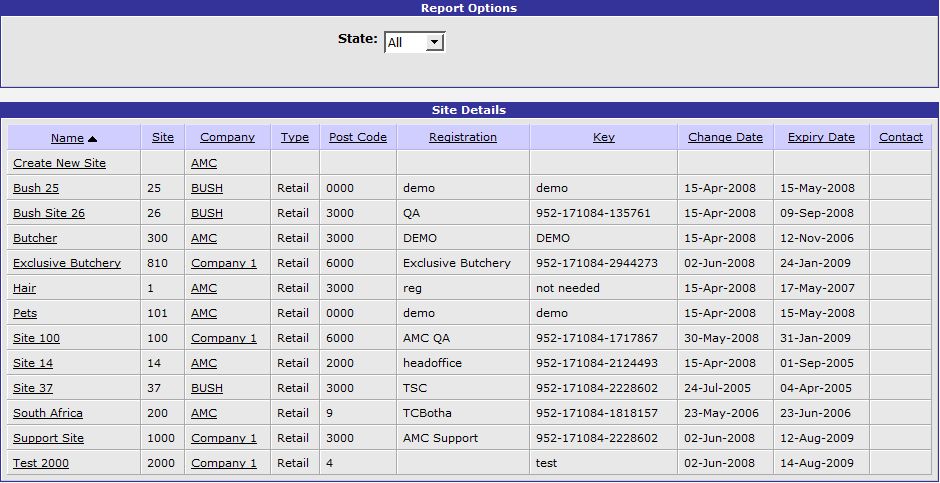Click the Contact column header

[x=901, y=137]
